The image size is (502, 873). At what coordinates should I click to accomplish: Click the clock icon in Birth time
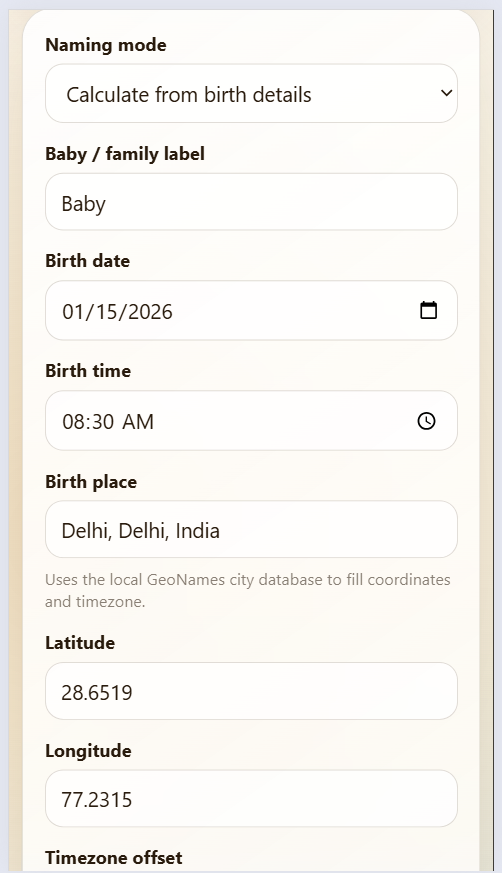point(426,421)
